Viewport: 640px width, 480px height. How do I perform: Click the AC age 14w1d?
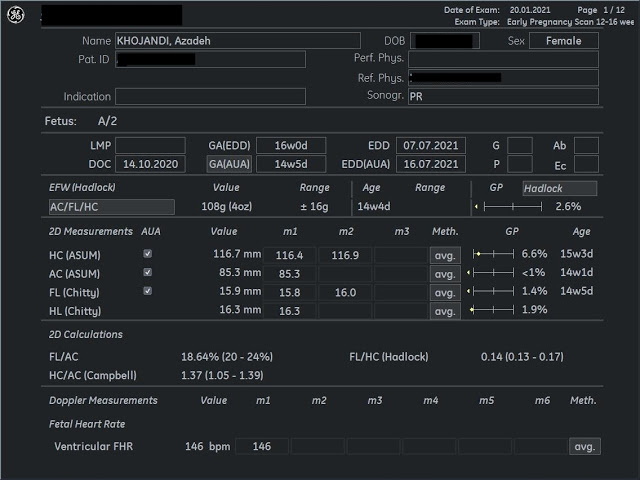(576, 272)
